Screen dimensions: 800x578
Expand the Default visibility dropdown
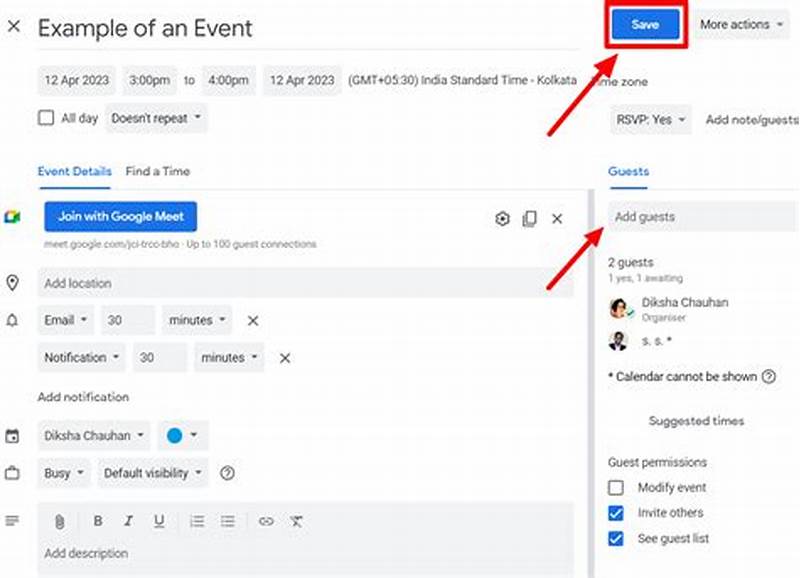tap(152, 473)
